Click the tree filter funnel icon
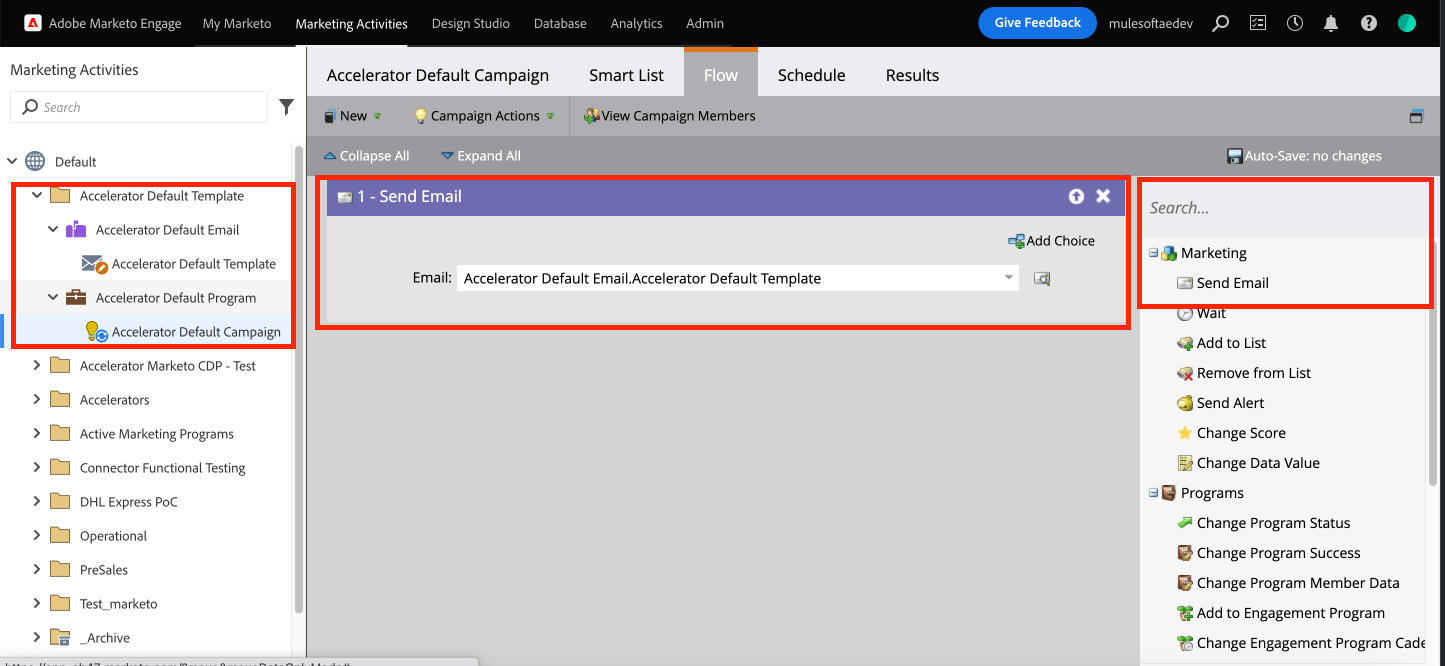Image resolution: width=1445 pixels, height=666 pixels. 286,107
